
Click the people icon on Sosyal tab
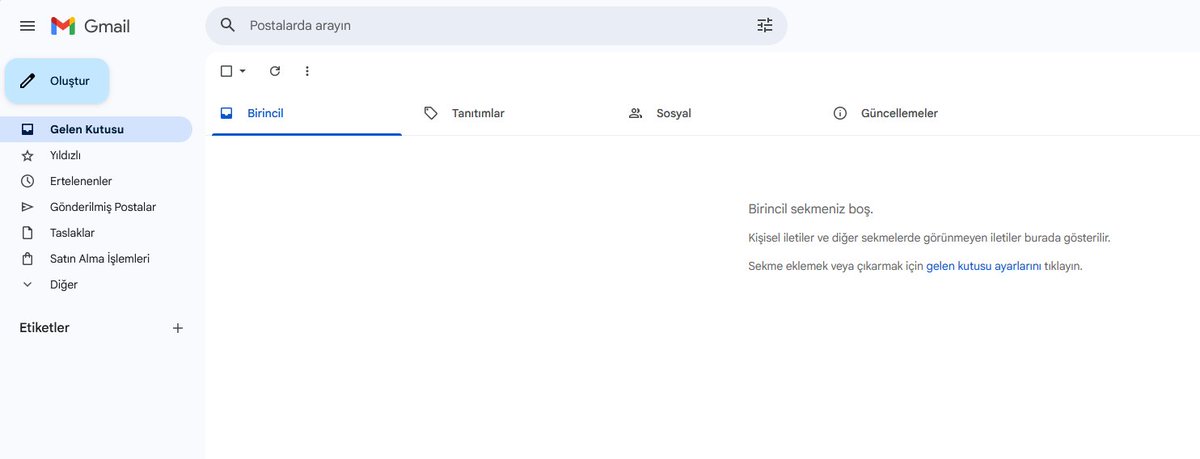point(635,113)
